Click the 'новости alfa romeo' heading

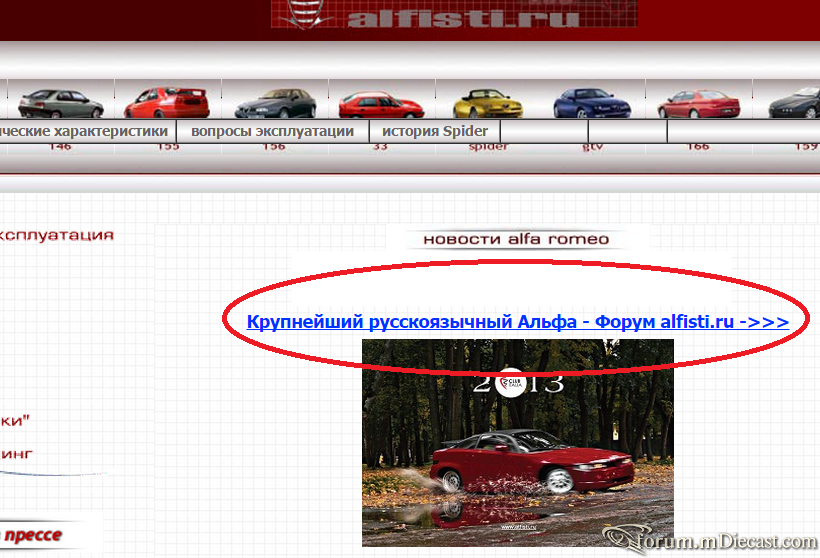pos(516,240)
